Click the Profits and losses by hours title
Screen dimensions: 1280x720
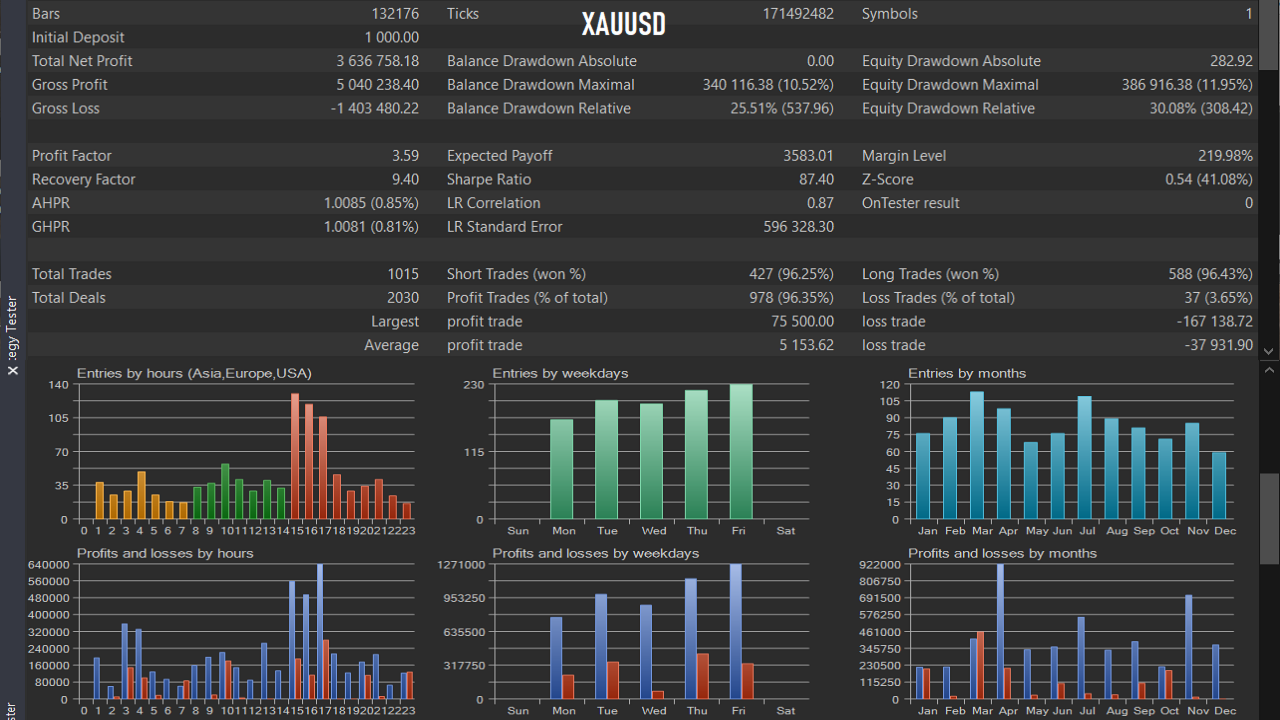pos(165,553)
